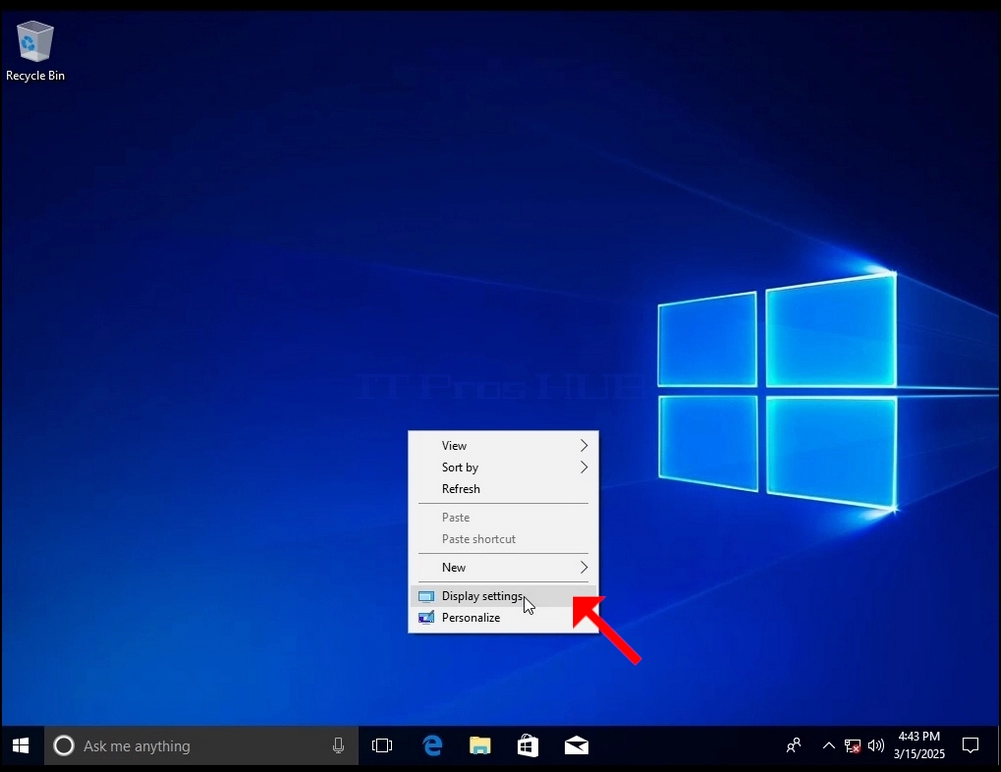This screenshot has height=772, width=1001.
Task: Open the Recycle Bin desktop icon
Action: point(35,51)
